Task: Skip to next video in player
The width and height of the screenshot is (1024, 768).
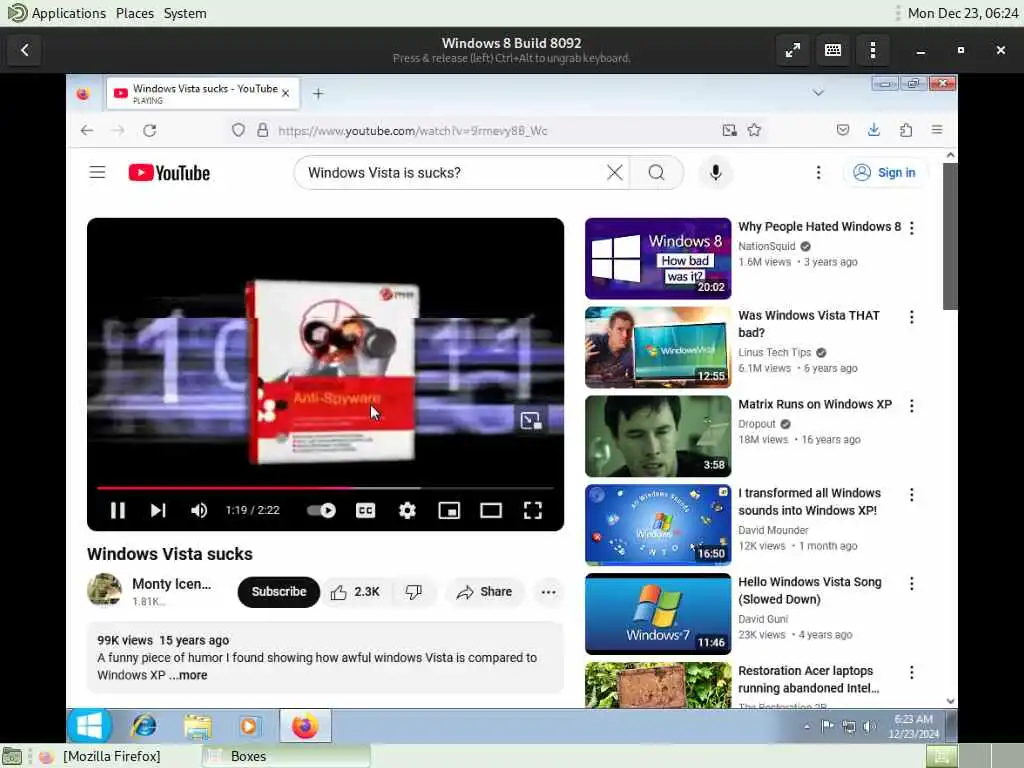Action: point(158,510)
